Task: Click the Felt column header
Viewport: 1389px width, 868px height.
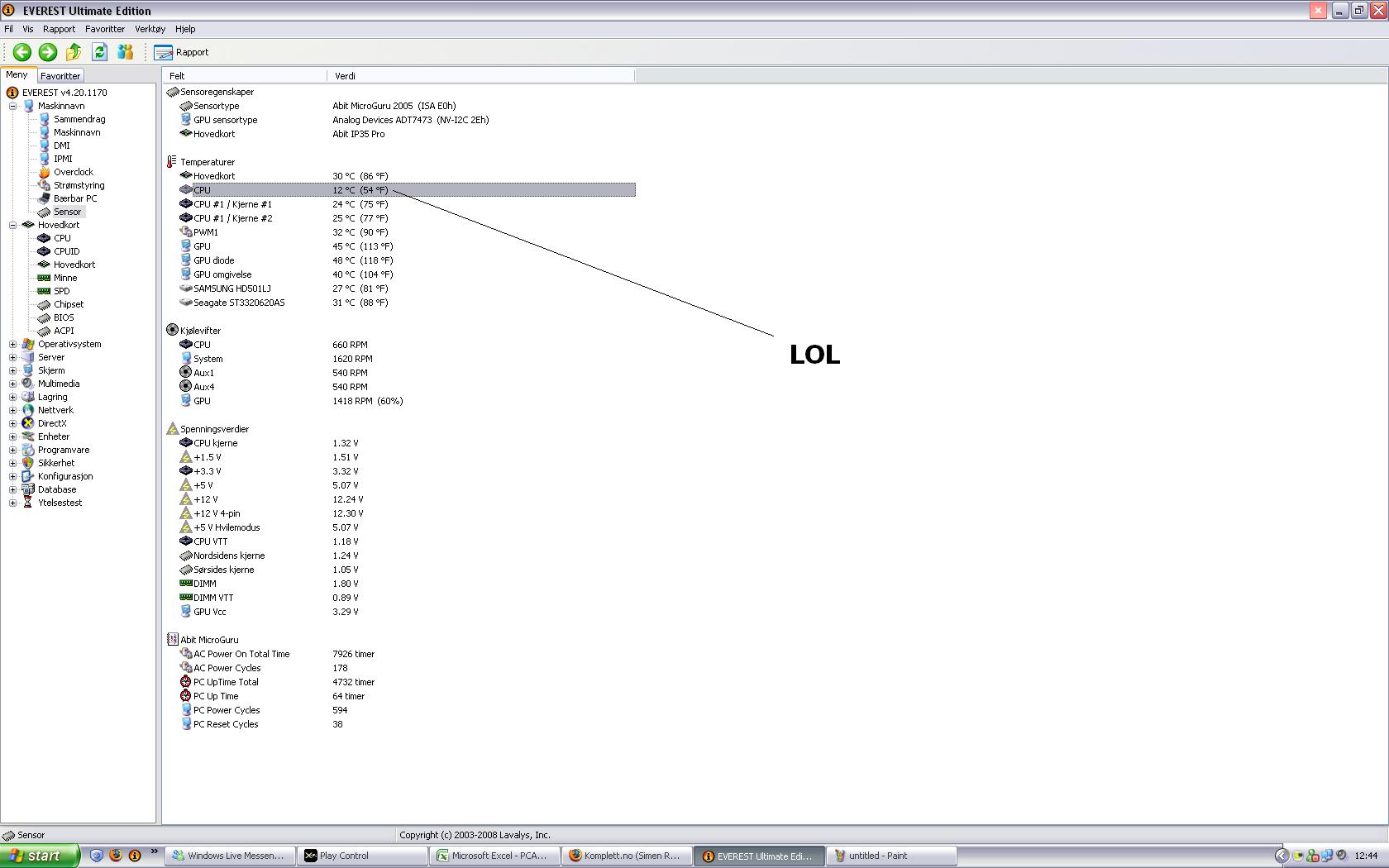Action: pos(245,75)
